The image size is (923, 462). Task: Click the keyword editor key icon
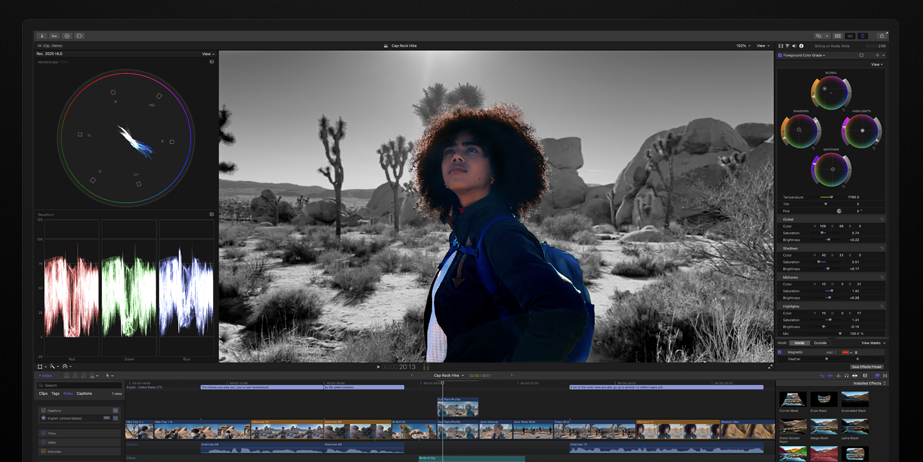(54, 36)
